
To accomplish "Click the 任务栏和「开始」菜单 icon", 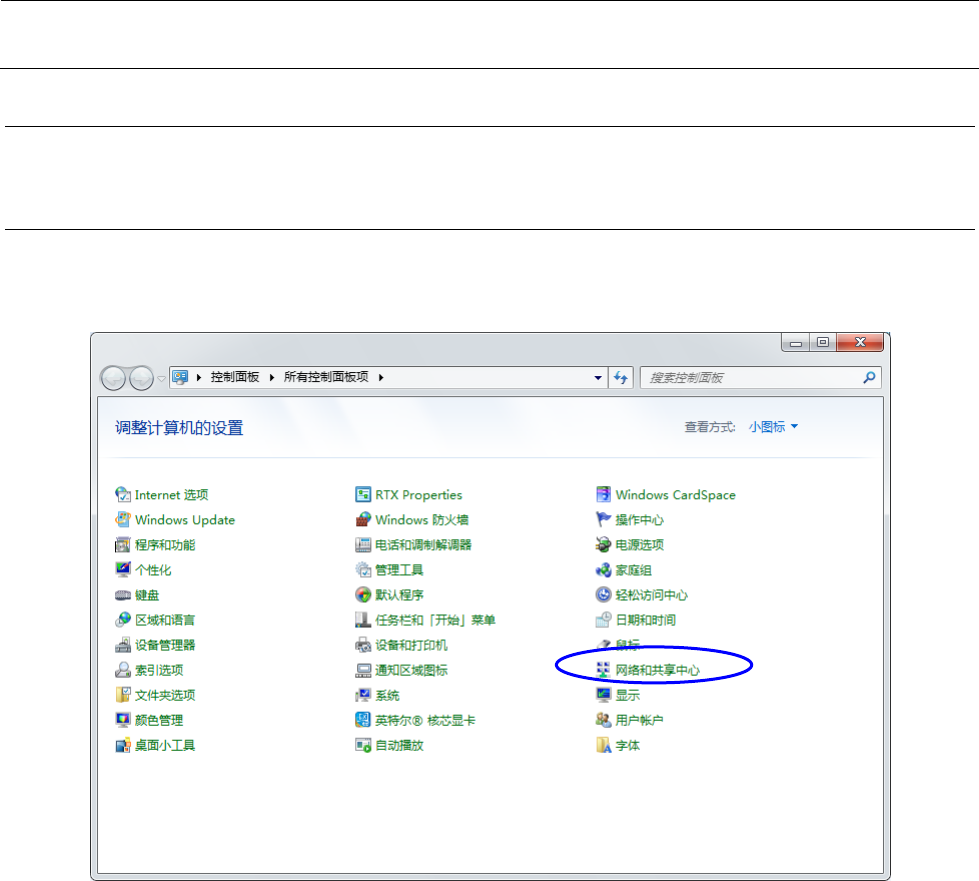I will click(x=363, y=620).
